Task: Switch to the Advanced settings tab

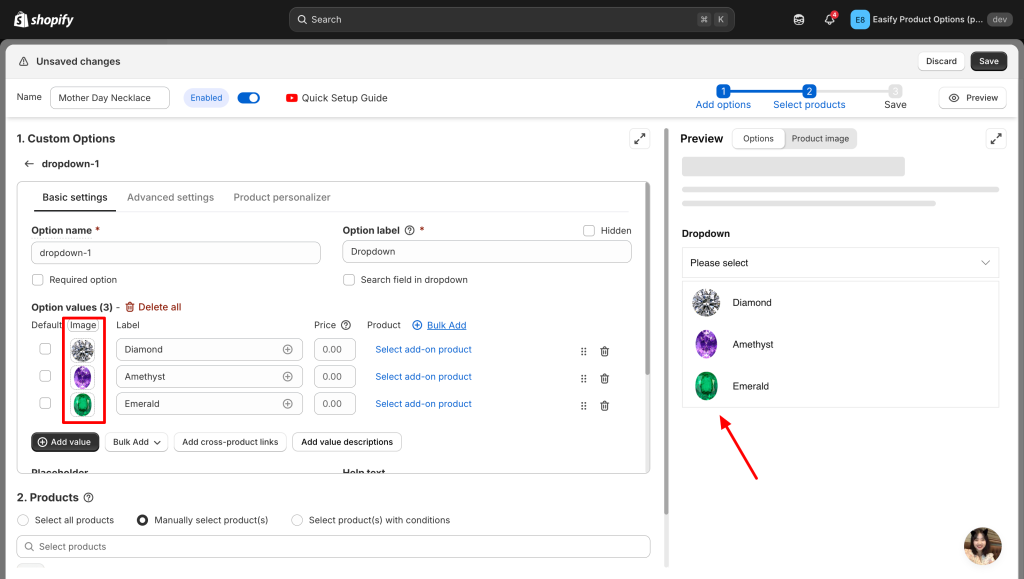Action: tap(170, 198)
